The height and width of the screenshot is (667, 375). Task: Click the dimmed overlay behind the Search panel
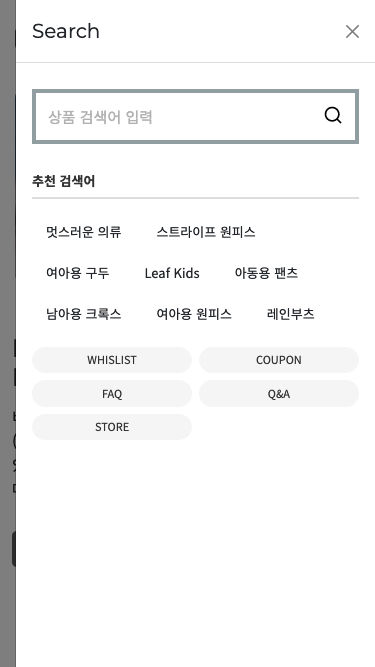click(8, 334)
